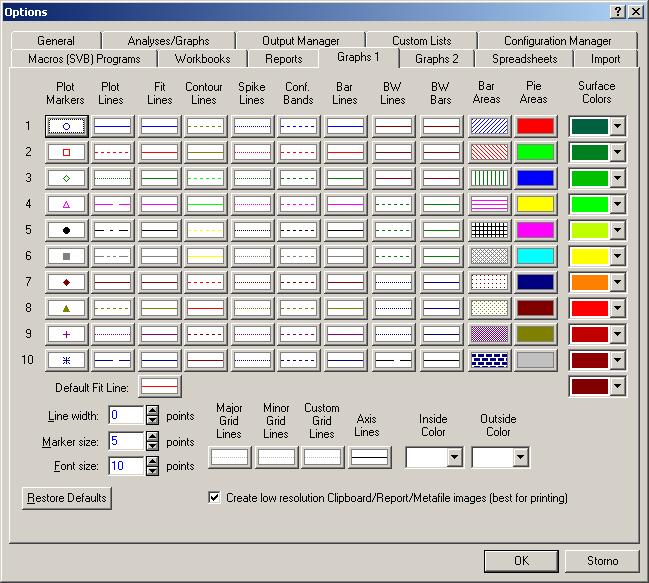Switch to the General tab
The height and width of the screenshot is (583, 649).
coord(56,41)
